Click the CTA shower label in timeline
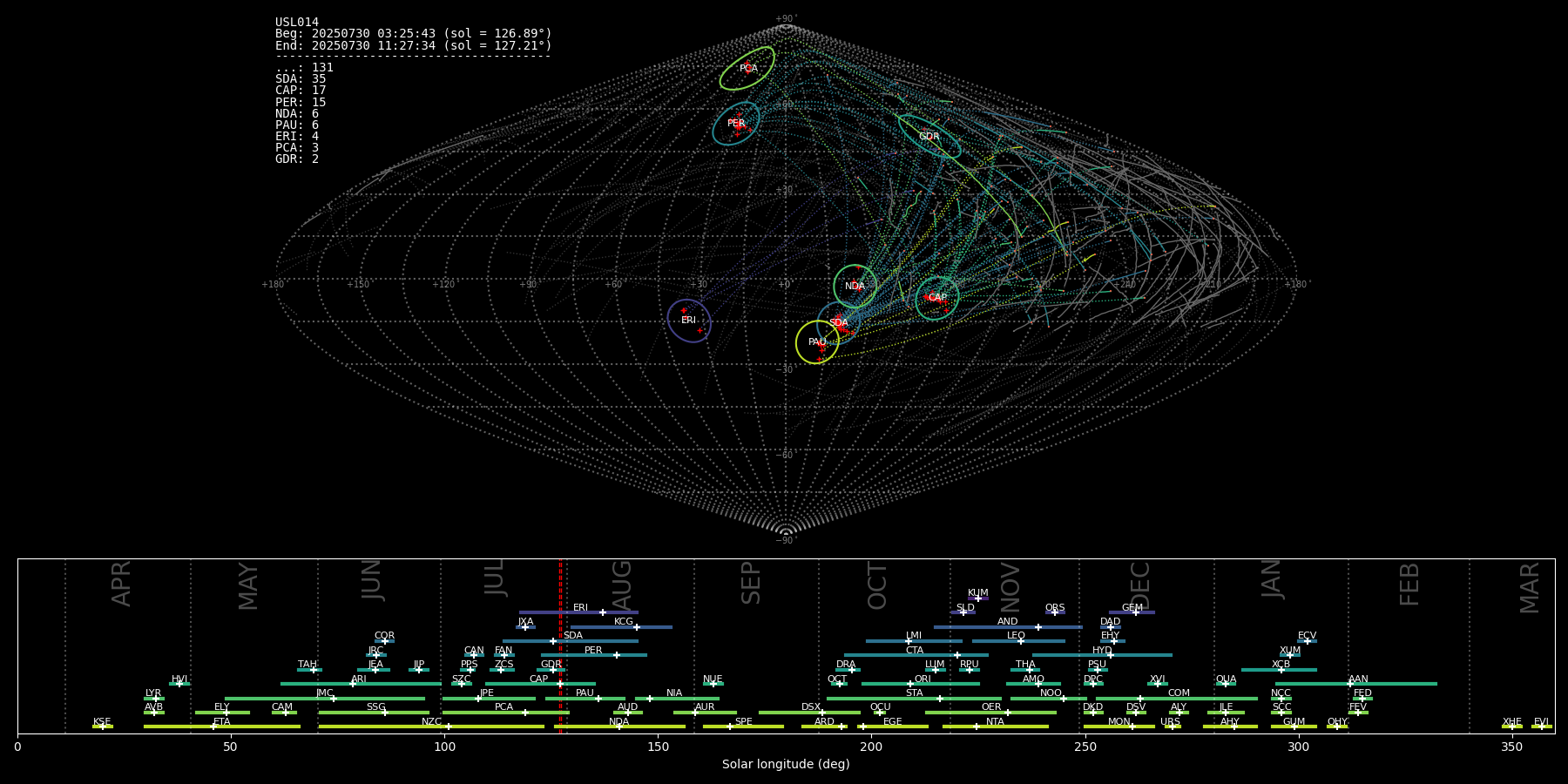This screenshot has height=784, width=1568. point(915,651)
